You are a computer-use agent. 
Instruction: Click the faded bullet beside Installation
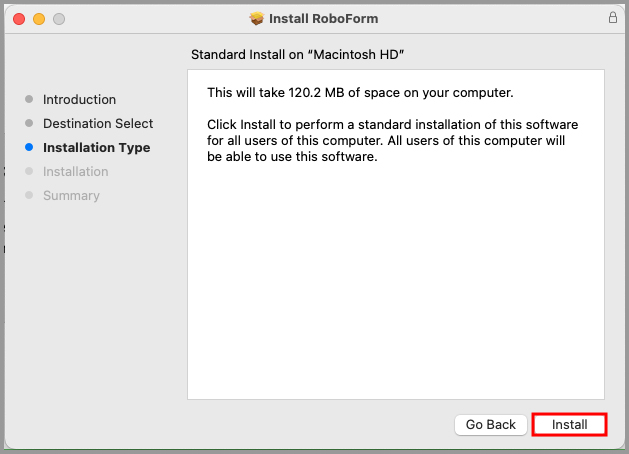(x=29, y=171)
